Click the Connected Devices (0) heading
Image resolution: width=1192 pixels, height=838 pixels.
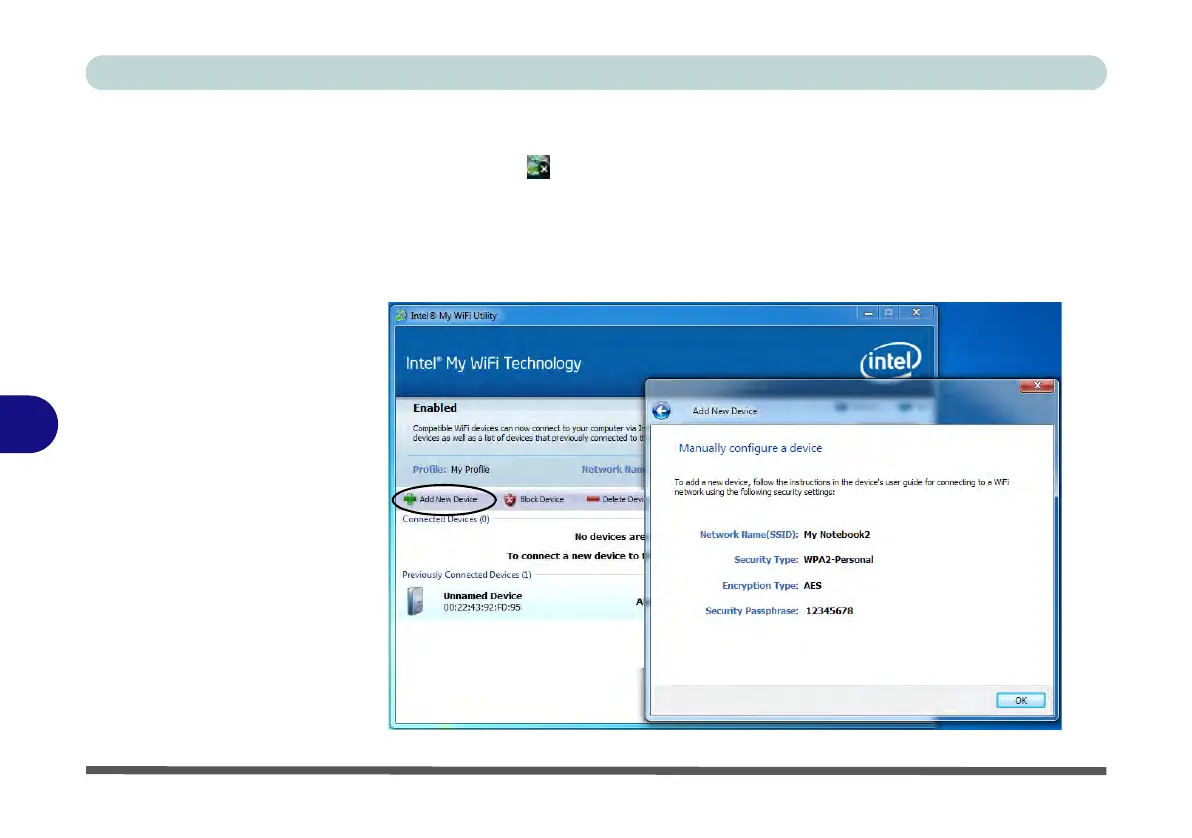445,519
